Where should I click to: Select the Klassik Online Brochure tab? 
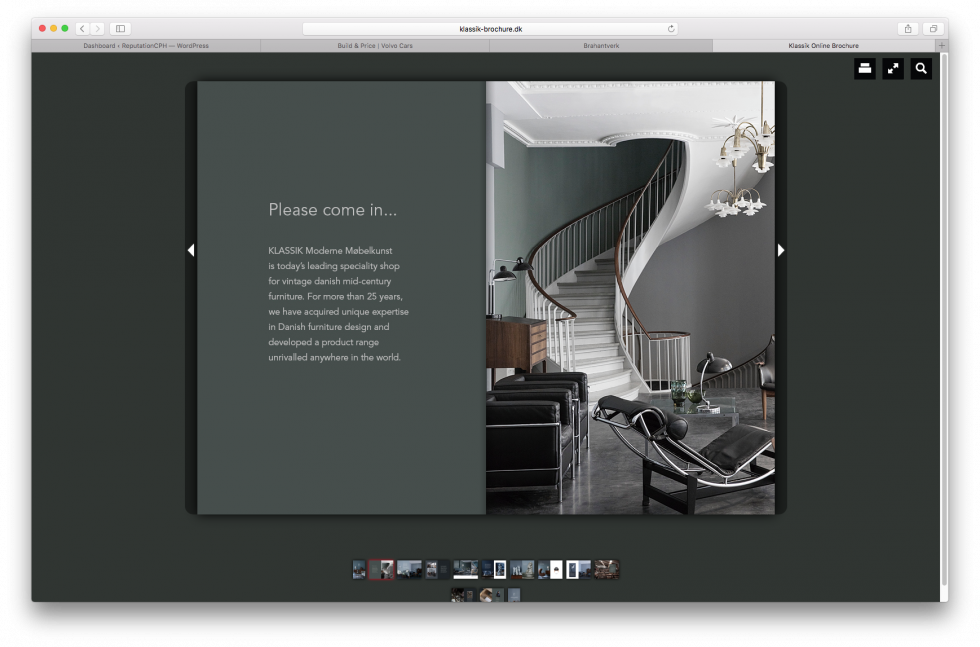click(x=824, y=46)
